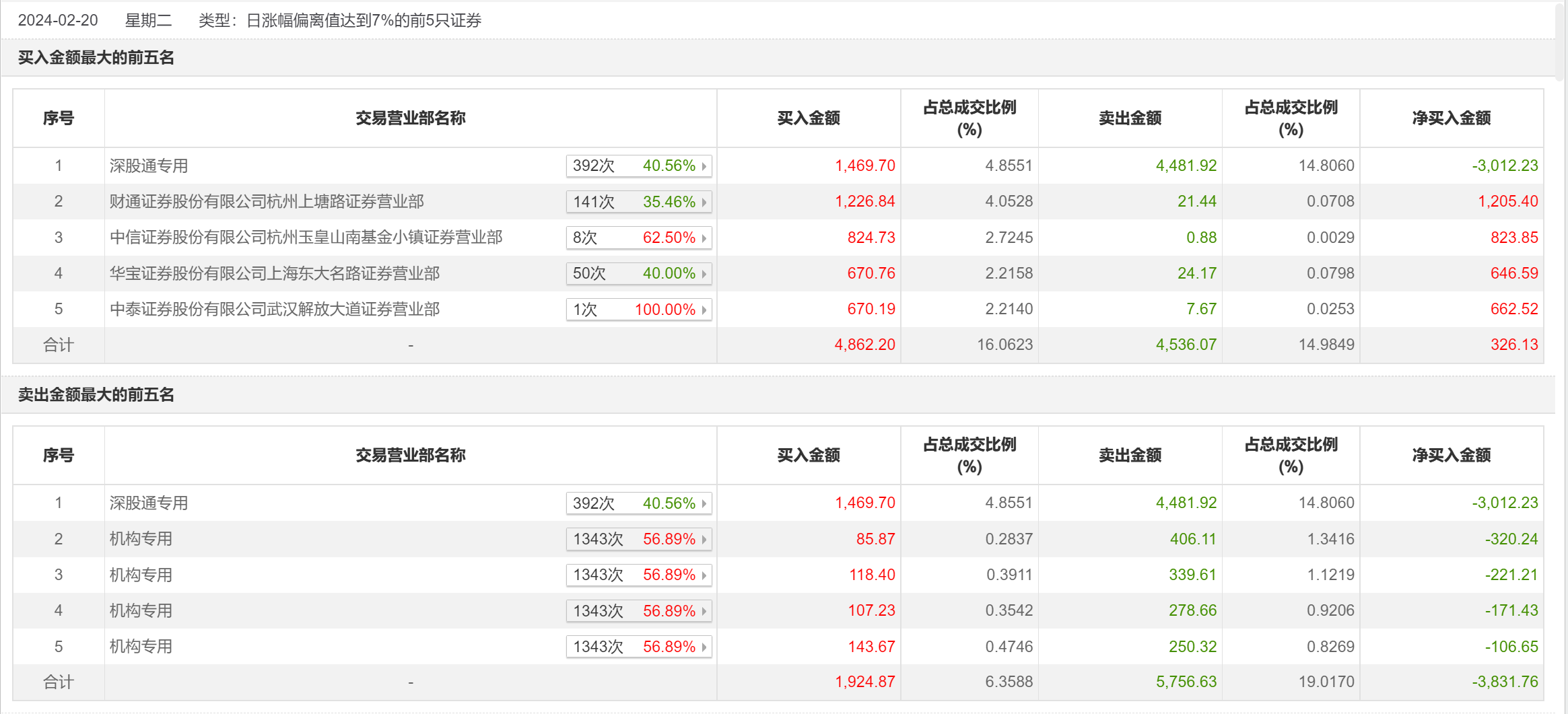
Task: Click the arrow icon beside 40.00%
Action: point(704,274)
